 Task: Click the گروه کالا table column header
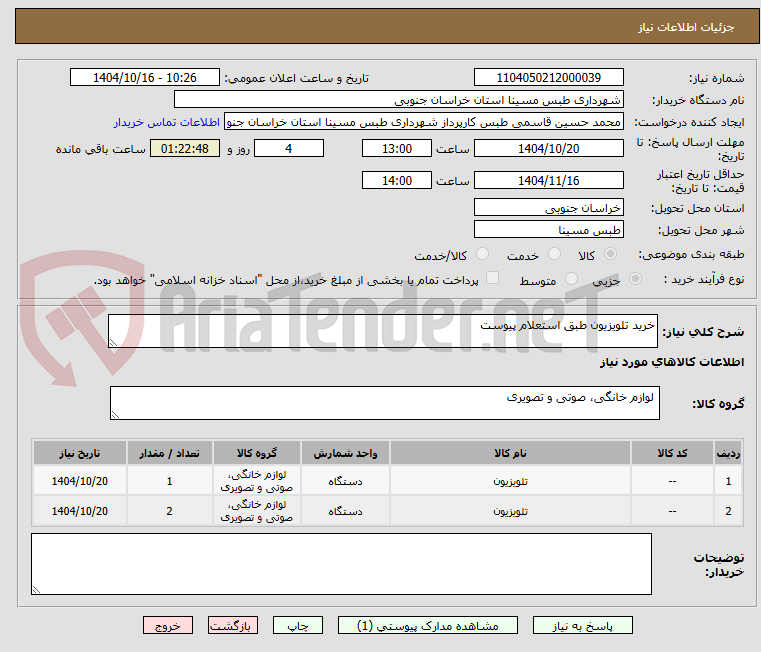[257, 453]
